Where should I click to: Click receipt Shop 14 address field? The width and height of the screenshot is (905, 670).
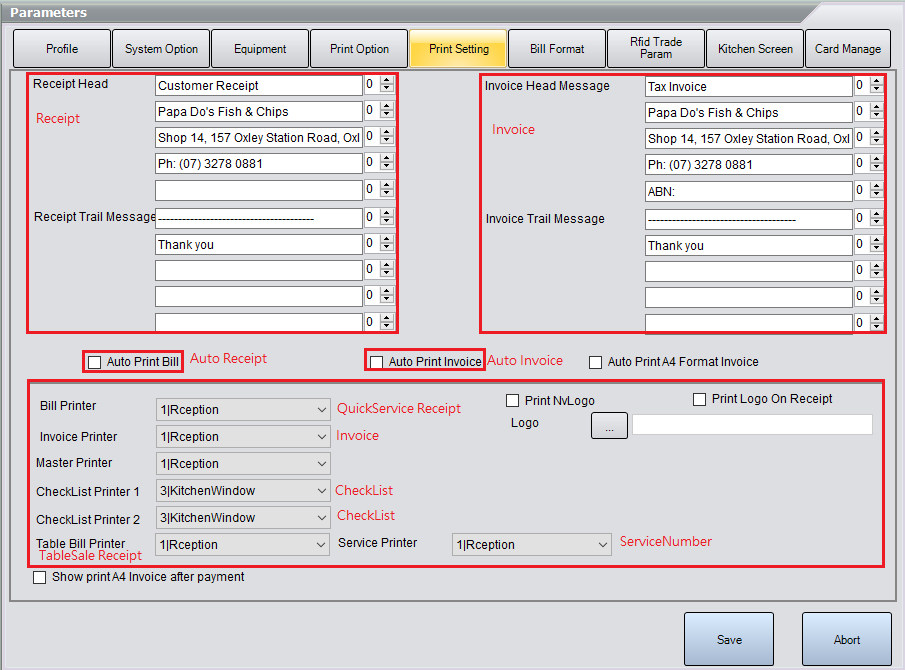(259, 137)
